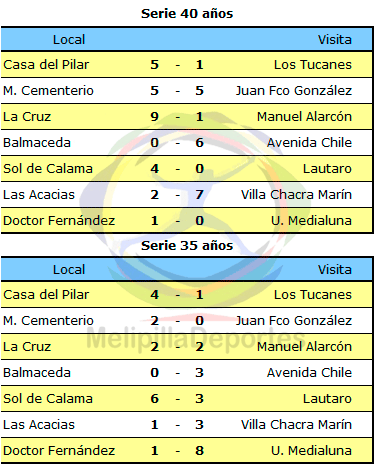Select Balmaceda in Serie 35 table

pos(37,373)
